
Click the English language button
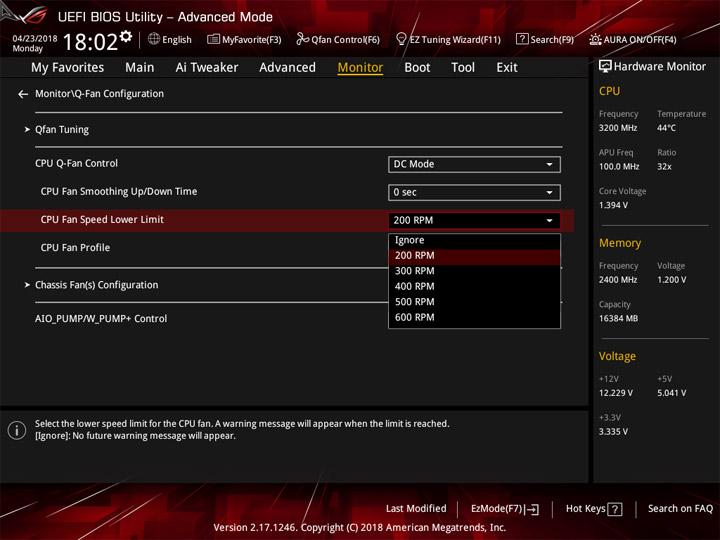[170, 39]
